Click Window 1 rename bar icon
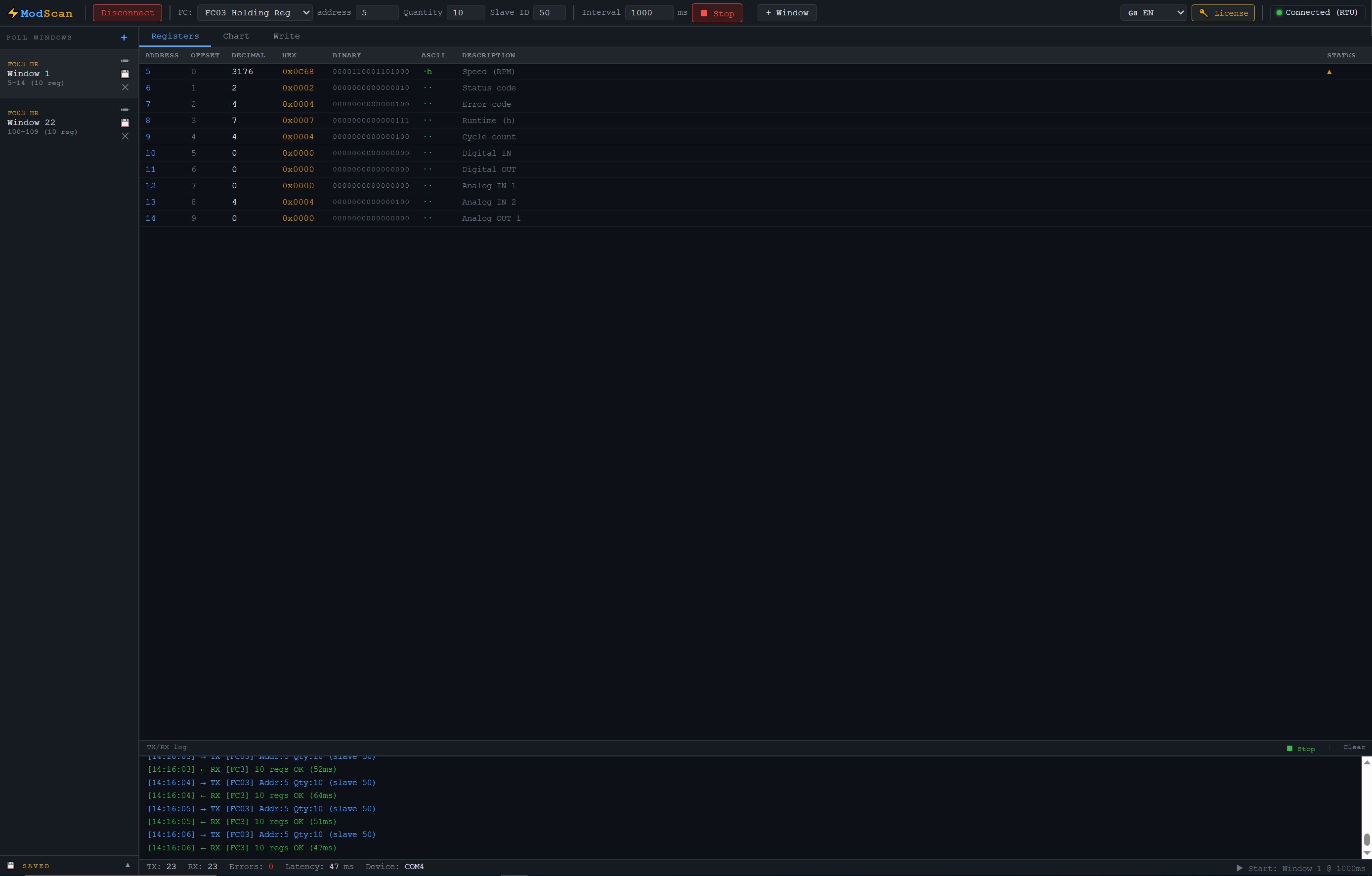This screenshot has width=1372, height=876. (x=125, y=61)
